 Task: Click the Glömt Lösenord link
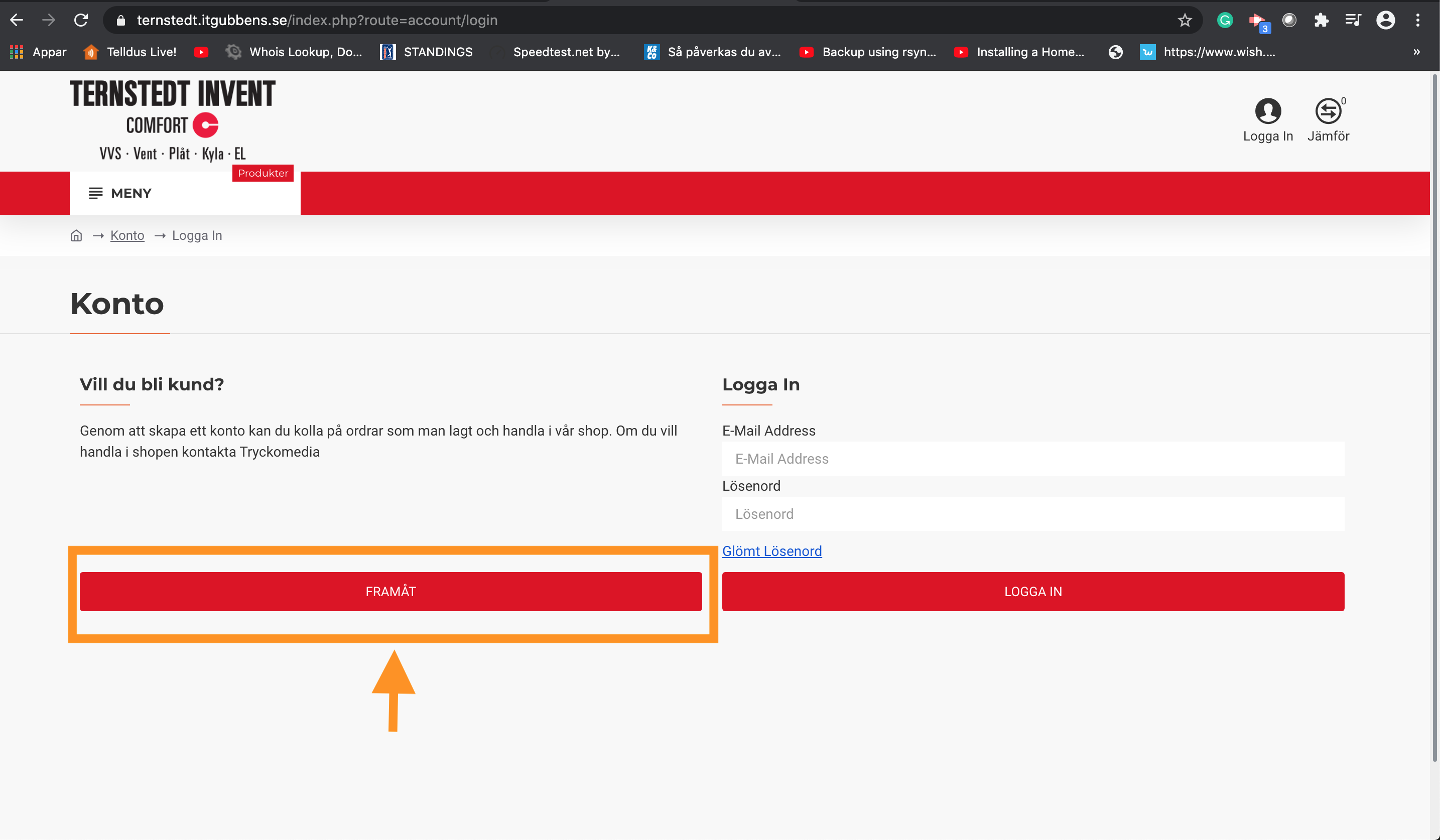[772, 551]
